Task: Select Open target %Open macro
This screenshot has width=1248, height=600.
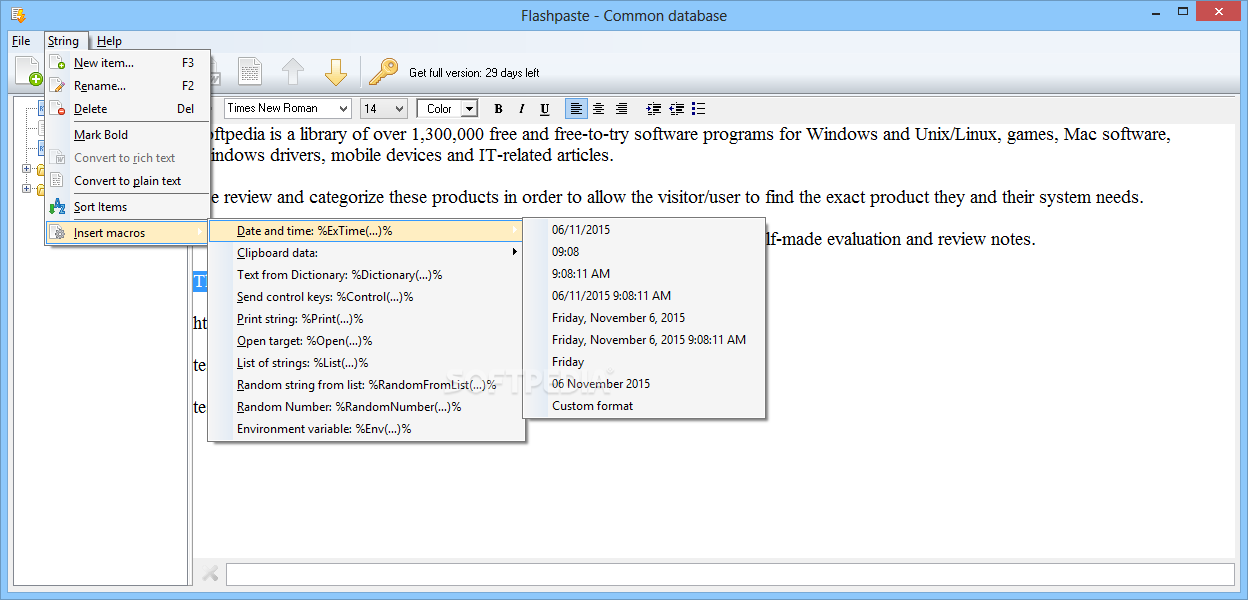Action: click(x=366, y=341)
